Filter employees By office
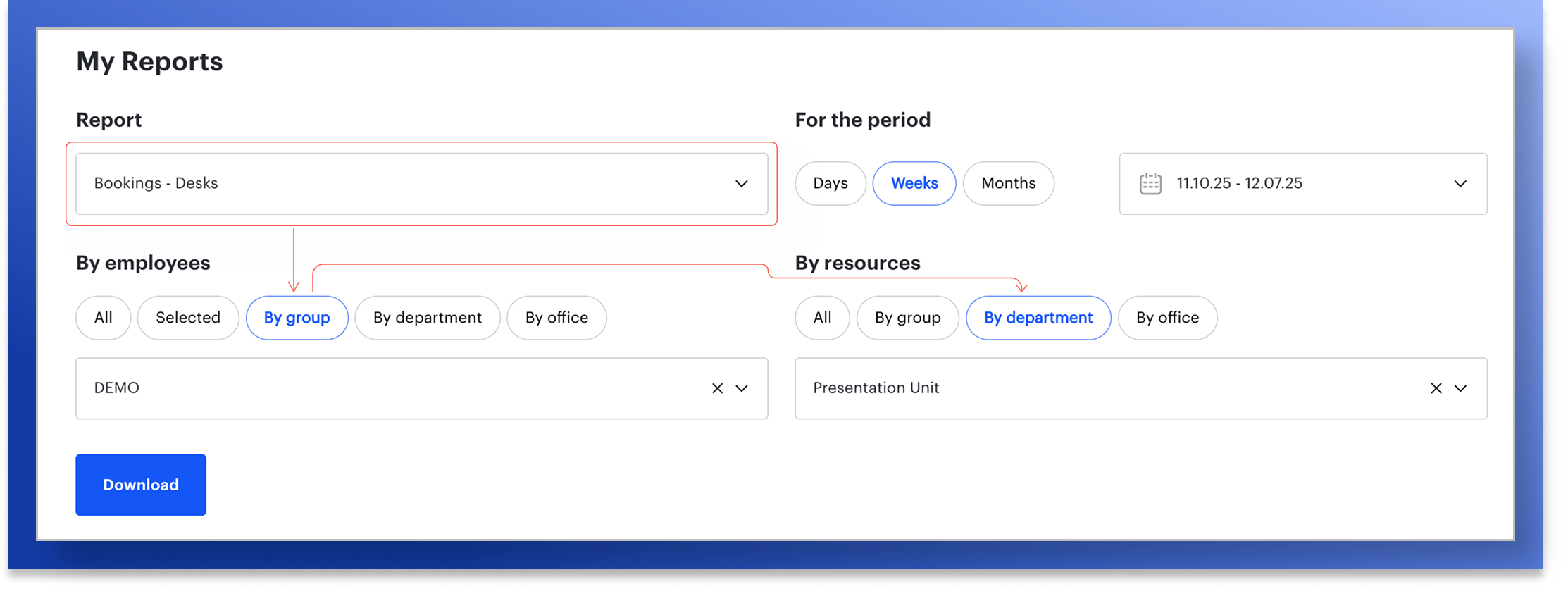 click(556, 318)
